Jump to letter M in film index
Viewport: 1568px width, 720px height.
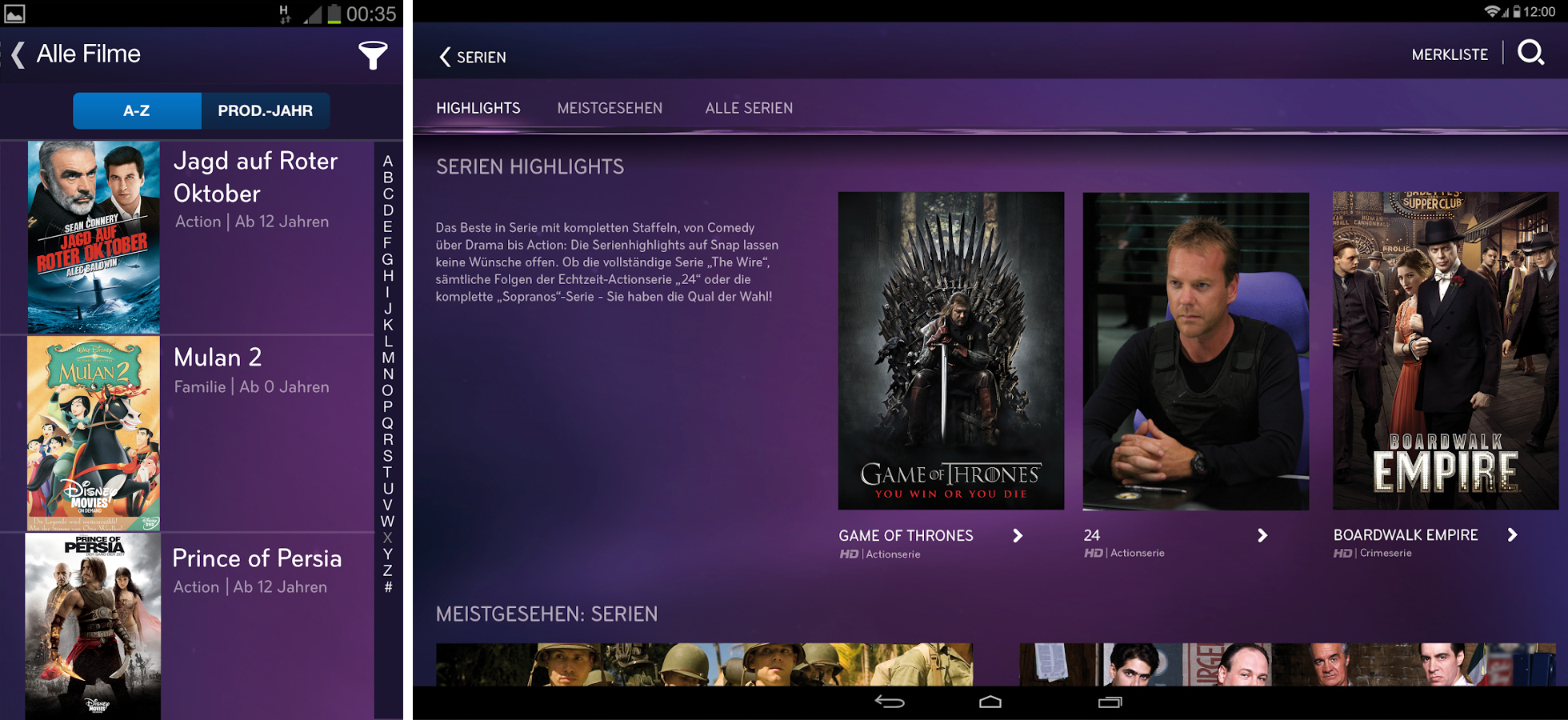tap(388, 358)
